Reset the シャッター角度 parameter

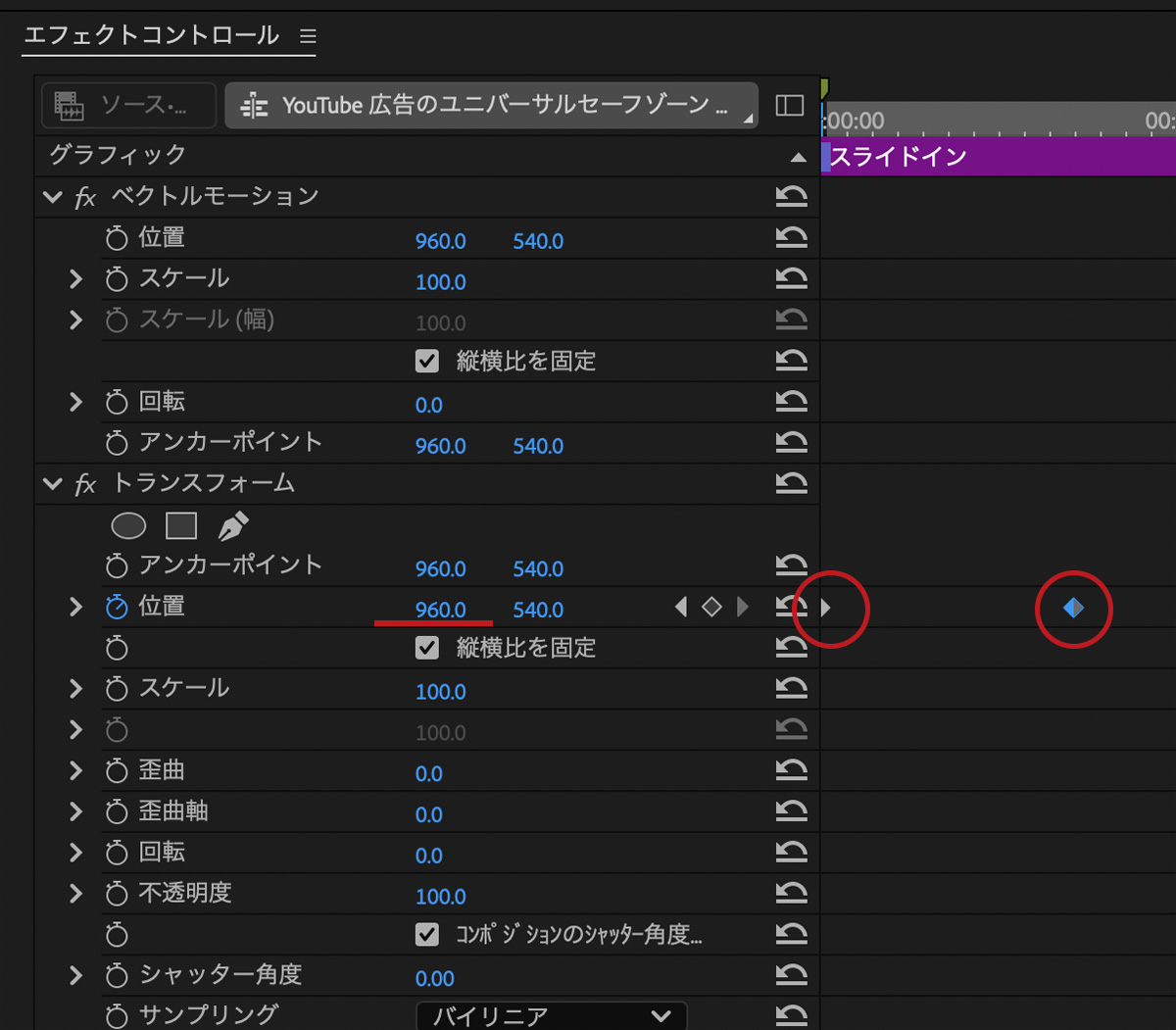point(791,976)
